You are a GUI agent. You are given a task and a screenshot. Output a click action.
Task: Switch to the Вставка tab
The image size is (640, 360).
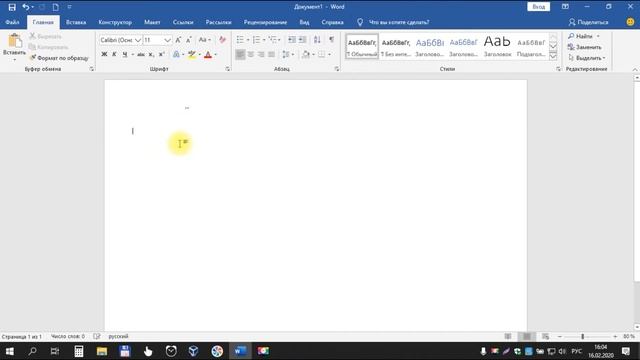[x=76, y=22]
